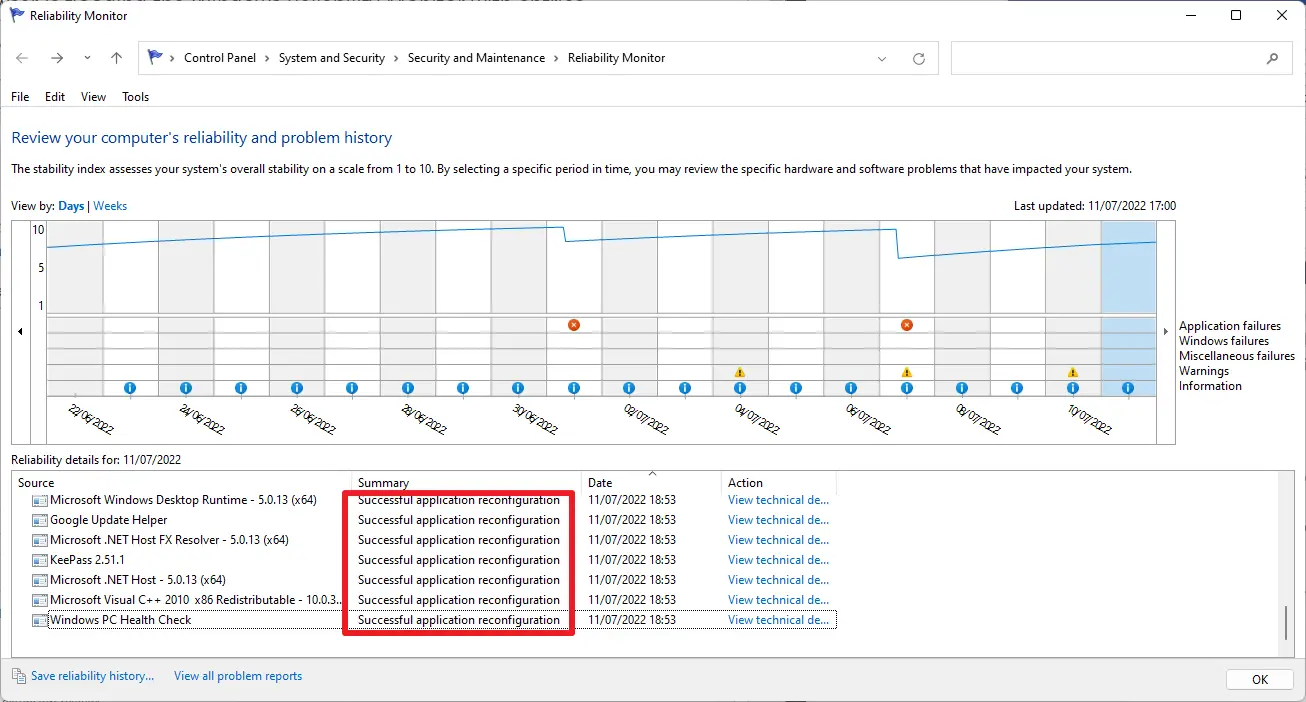Click Save reliability history link
This screenshot has width=1306, height=702.
(x=92, y=676)
